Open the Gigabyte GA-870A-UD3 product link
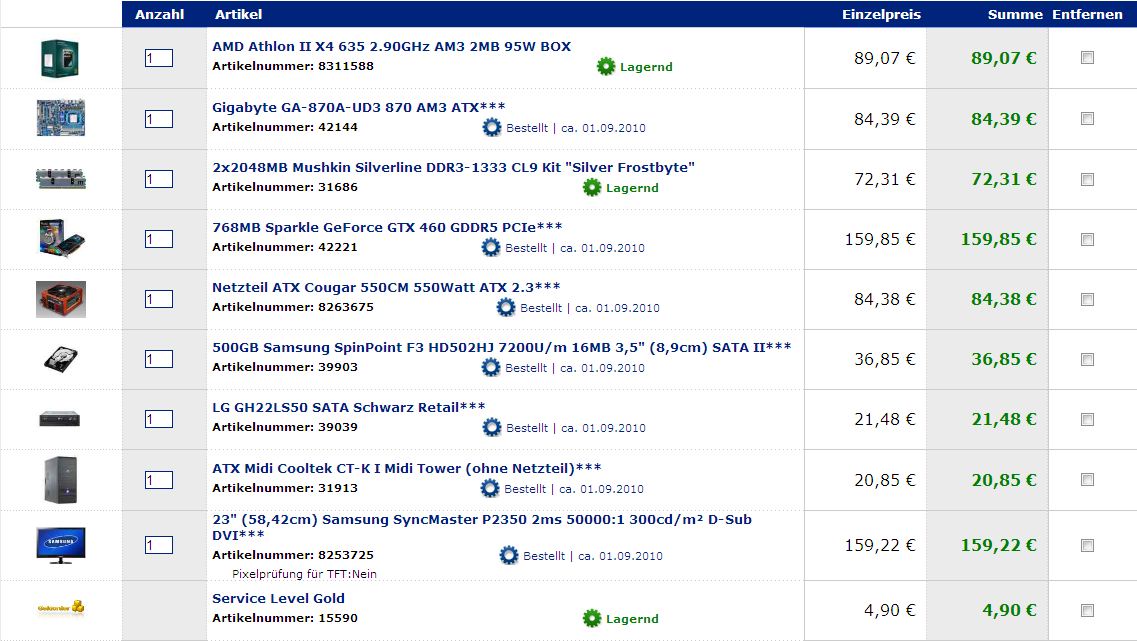Image resolution: width=1137 pixels, height=641 pixels. coord(358,107)
